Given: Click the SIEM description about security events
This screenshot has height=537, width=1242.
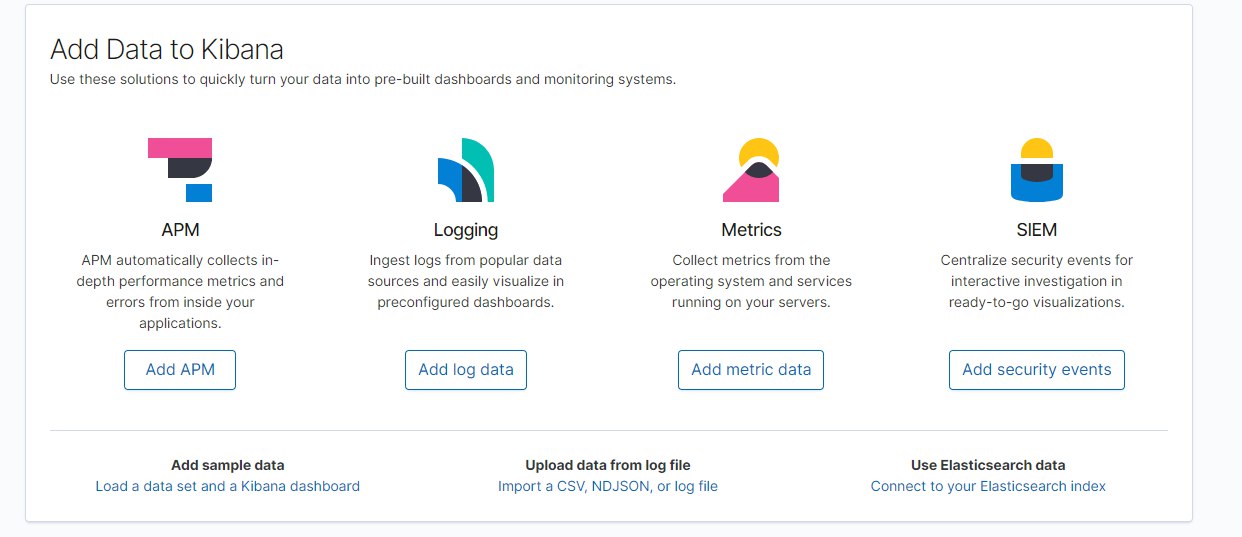Looking at the screenshot, I should [x=1037, y=281].
